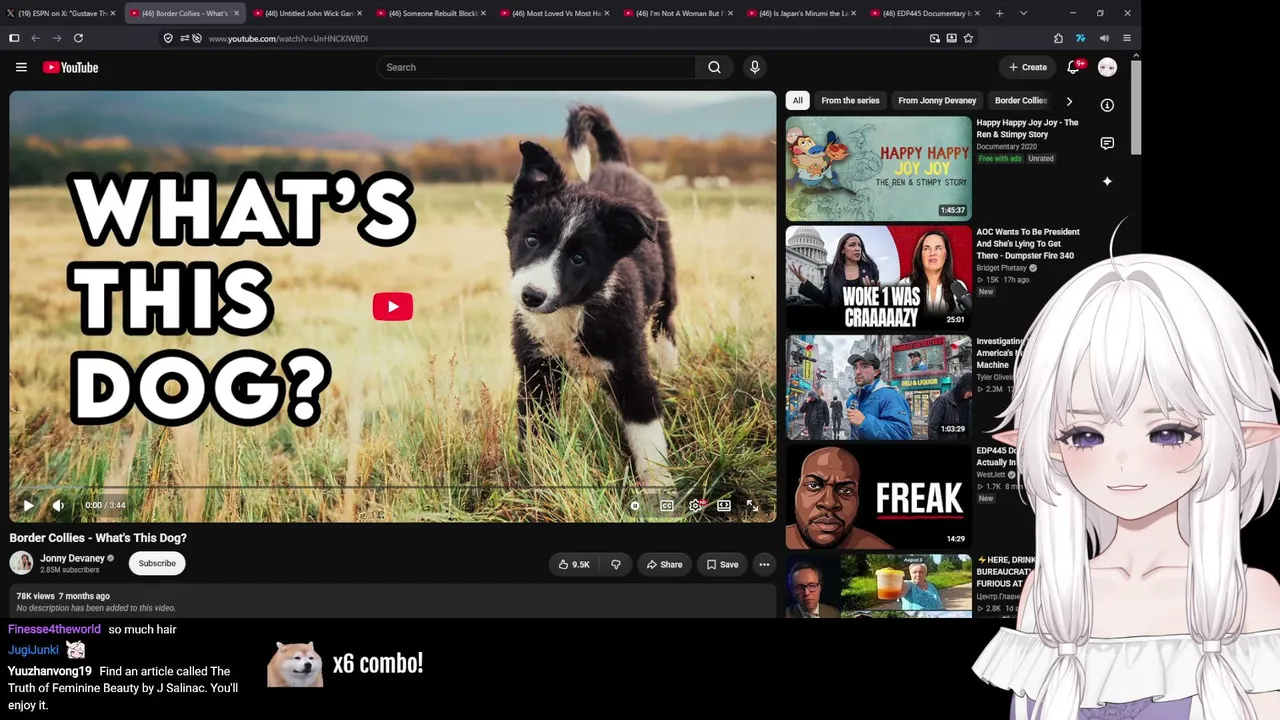Expand the video description box

(x=393, y=601)
